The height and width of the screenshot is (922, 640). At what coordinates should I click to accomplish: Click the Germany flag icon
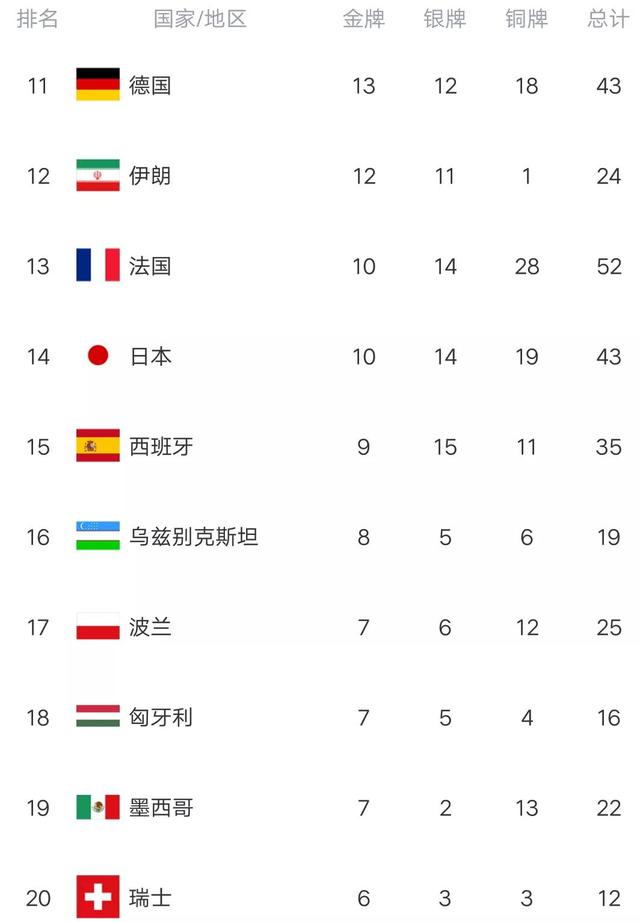click(x=98, y=85)
